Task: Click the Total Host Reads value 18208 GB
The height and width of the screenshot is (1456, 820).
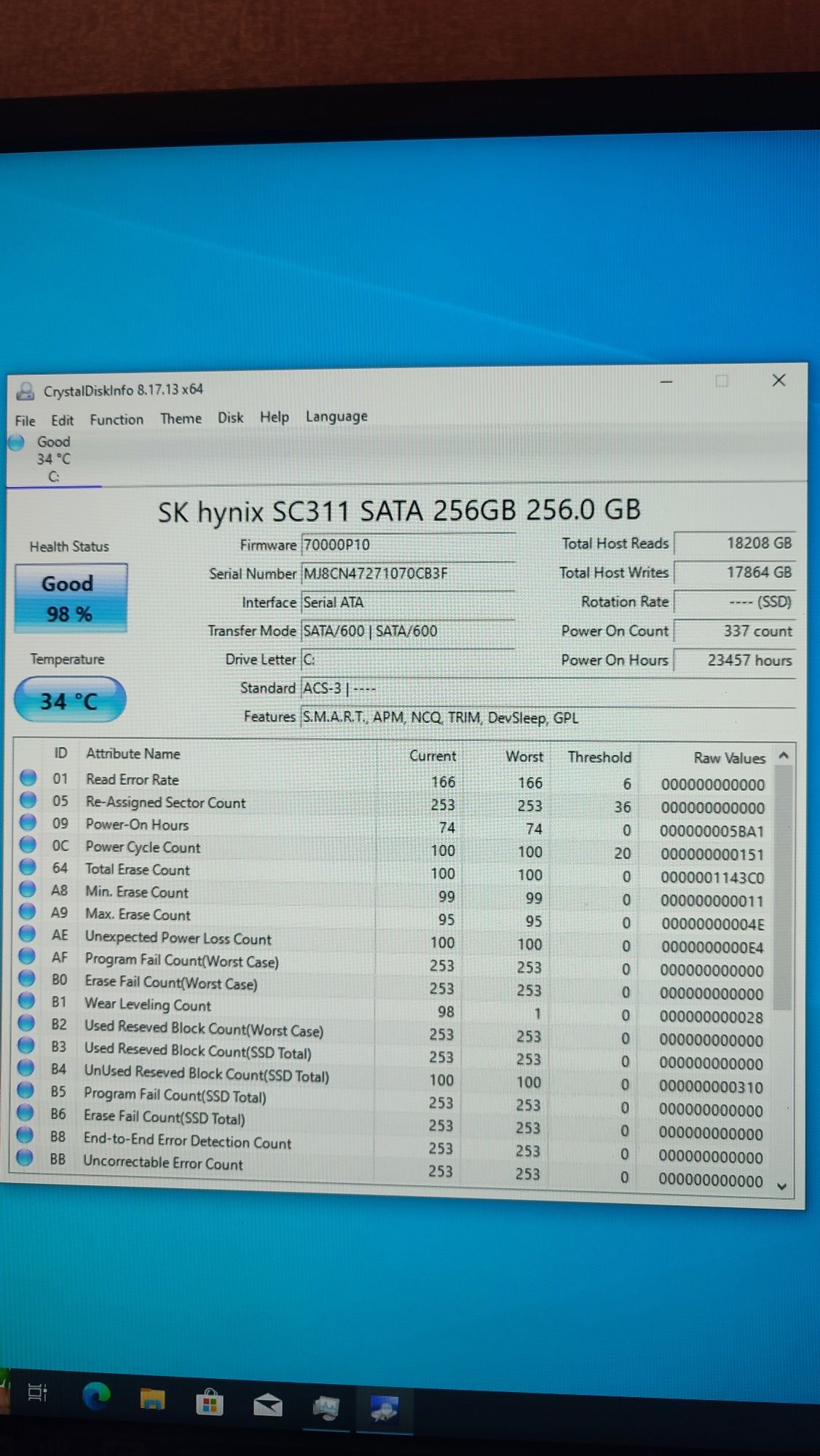Action: (734, 543)
